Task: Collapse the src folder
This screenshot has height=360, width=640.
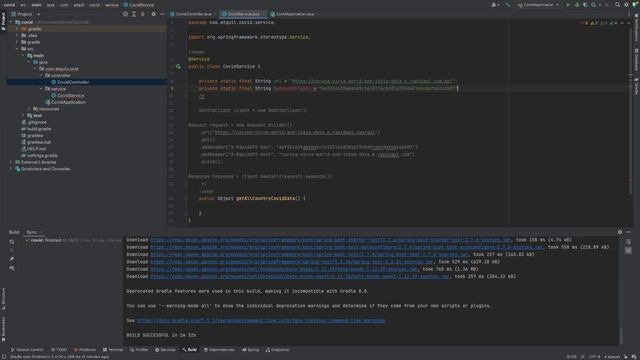Action: (17, 49)
